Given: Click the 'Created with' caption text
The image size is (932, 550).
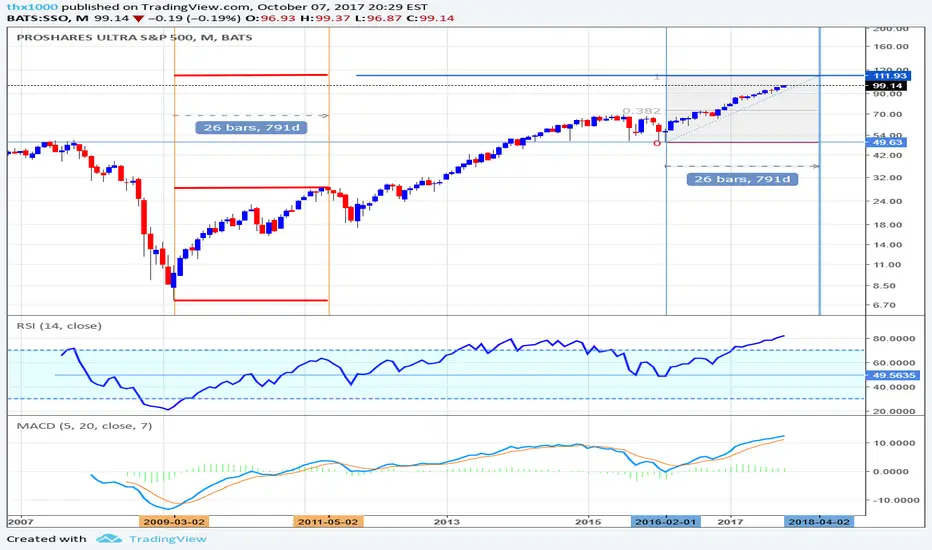Looking at the screenshot, I should click(x=46, y=539).
